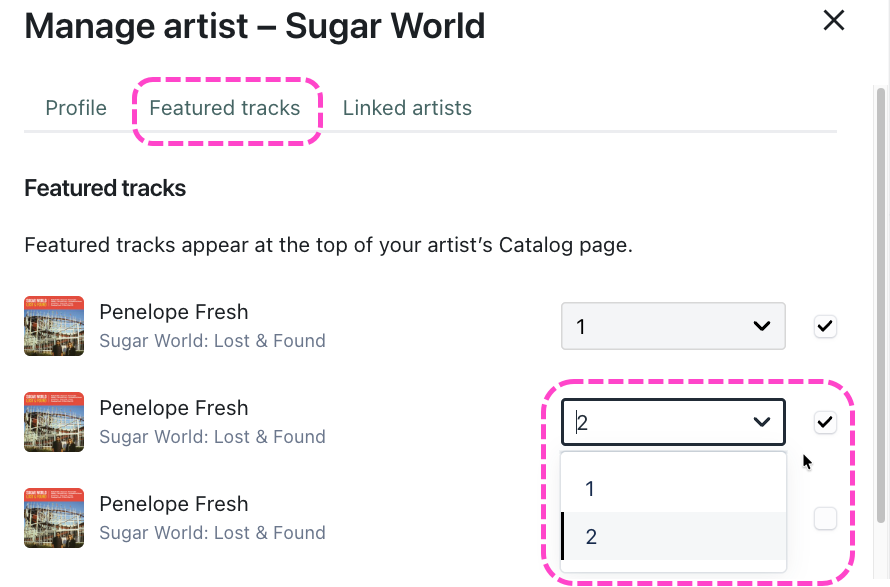Uncheck the second Penelope Fresh checkbox
This screenshot has width=890, height=587.
pyautogui.click(x=825, y=422)
